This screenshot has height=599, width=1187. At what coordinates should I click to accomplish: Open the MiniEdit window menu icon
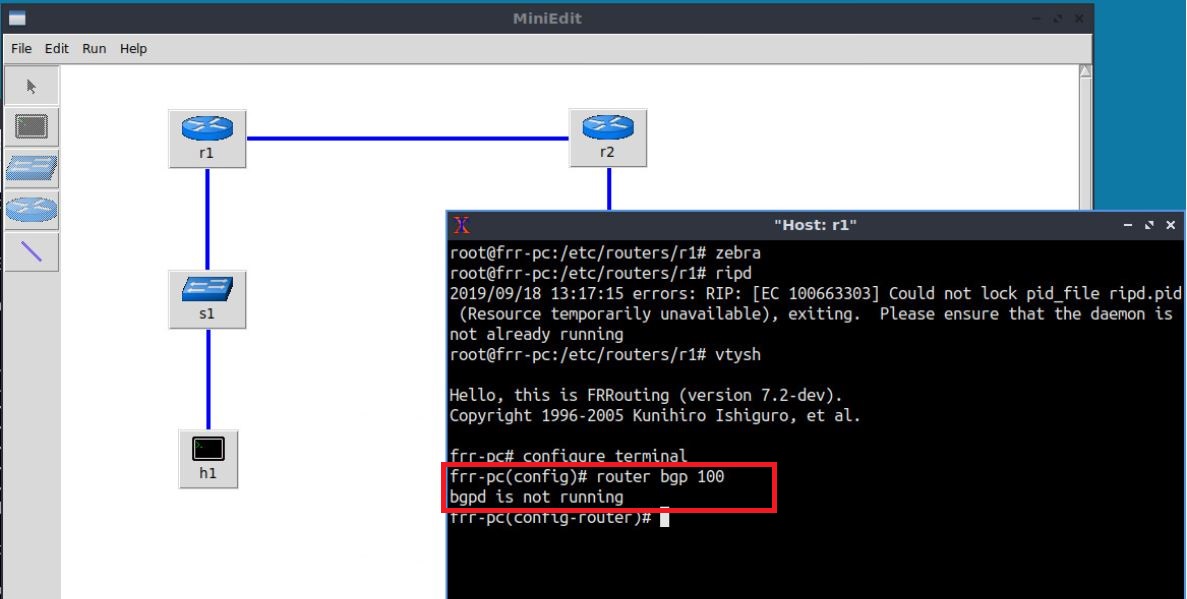16,19
